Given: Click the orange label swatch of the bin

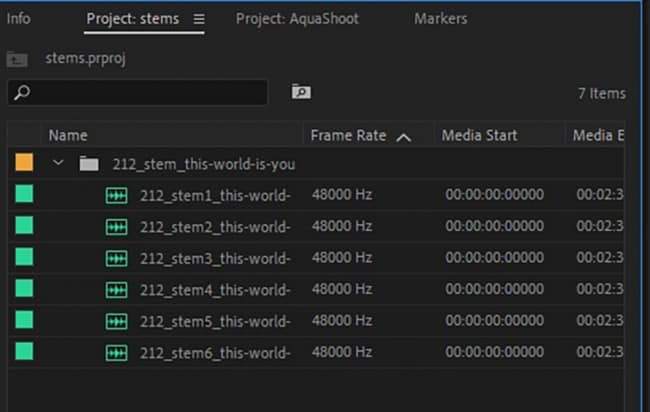Looking at the screenshot, I should (x=24, y=163).
